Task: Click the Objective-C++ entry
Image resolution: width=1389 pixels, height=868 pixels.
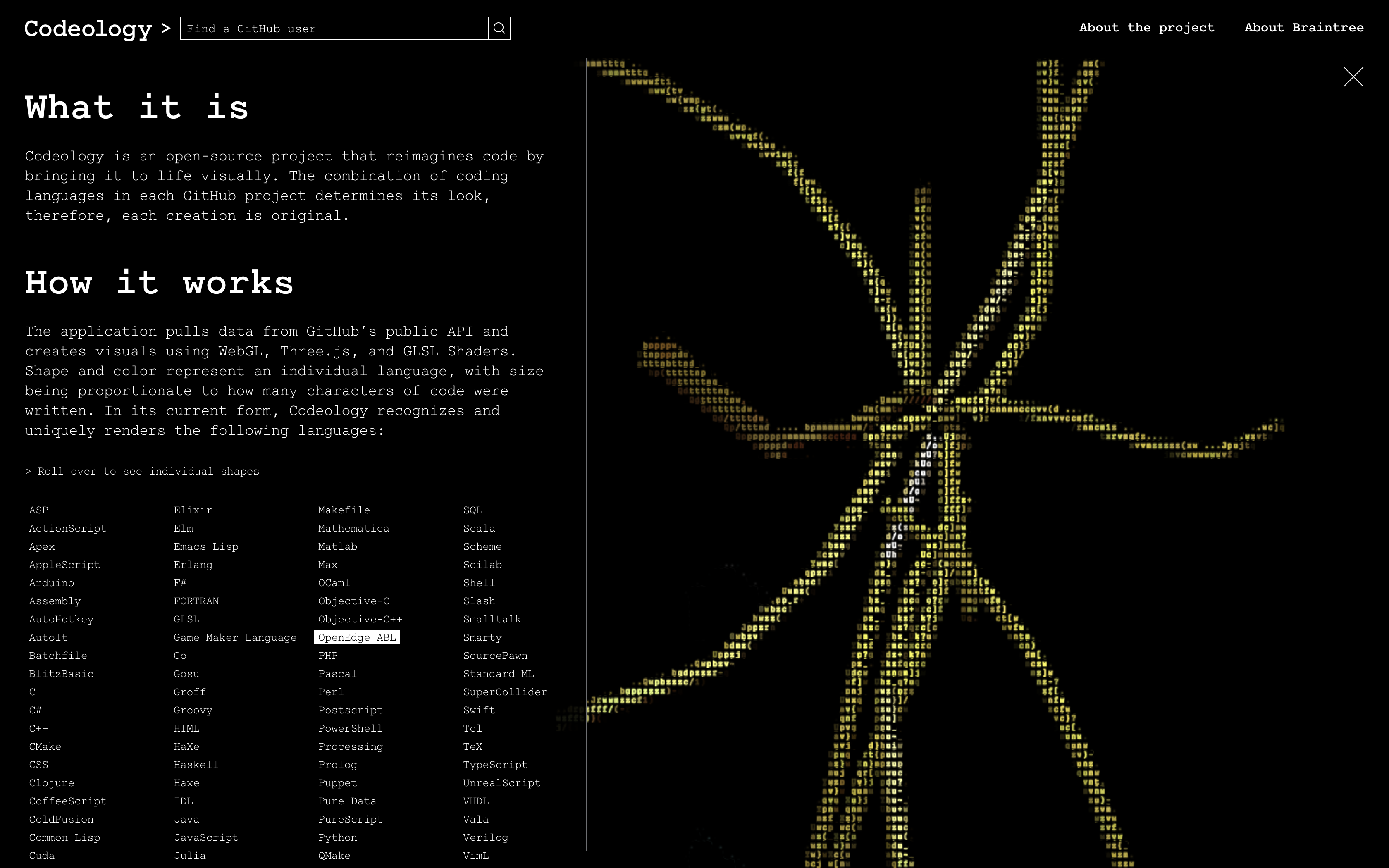Action: pyautogui.click(x=360, y=619)
